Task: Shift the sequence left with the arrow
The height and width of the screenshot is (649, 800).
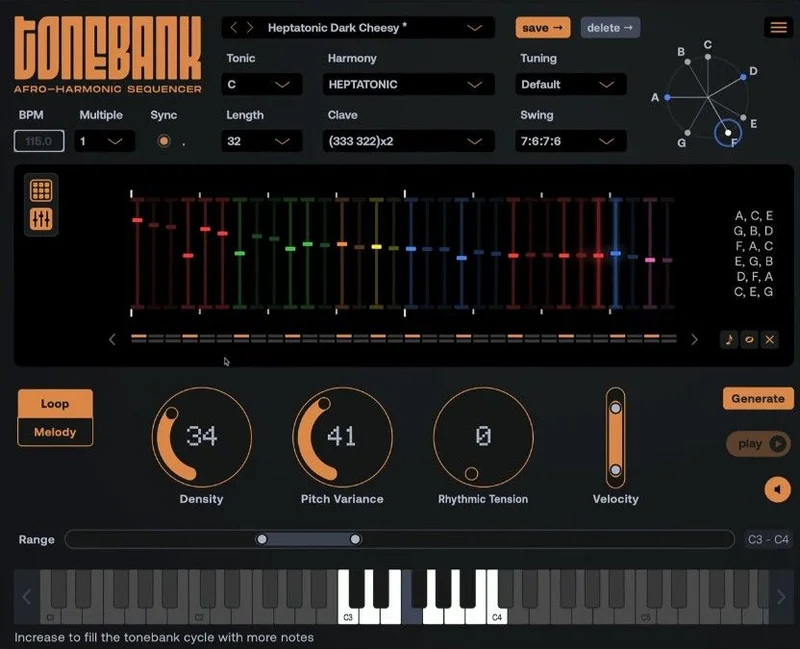Action: pos(112,339)
